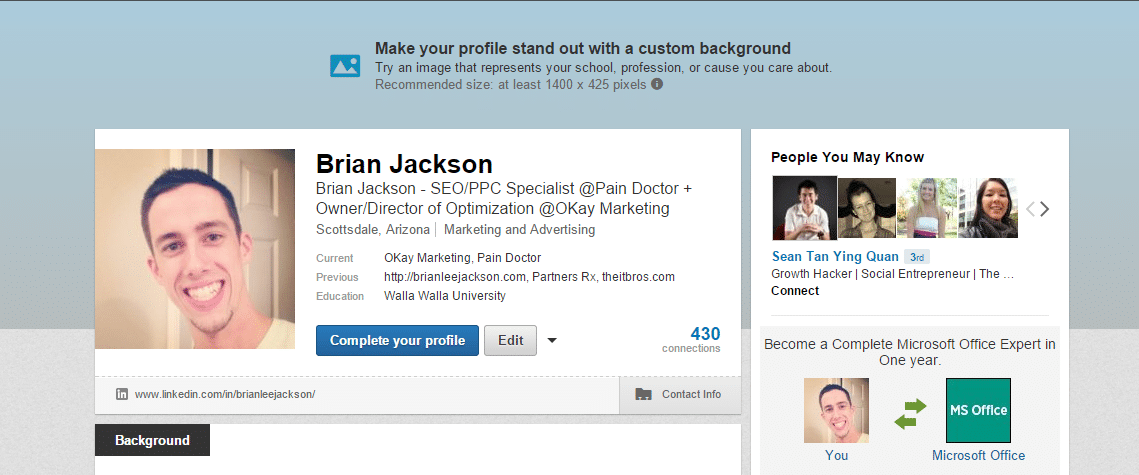1139x475 pixels.
Task: Click your small photo in Office ad
Action: [836, 410]
